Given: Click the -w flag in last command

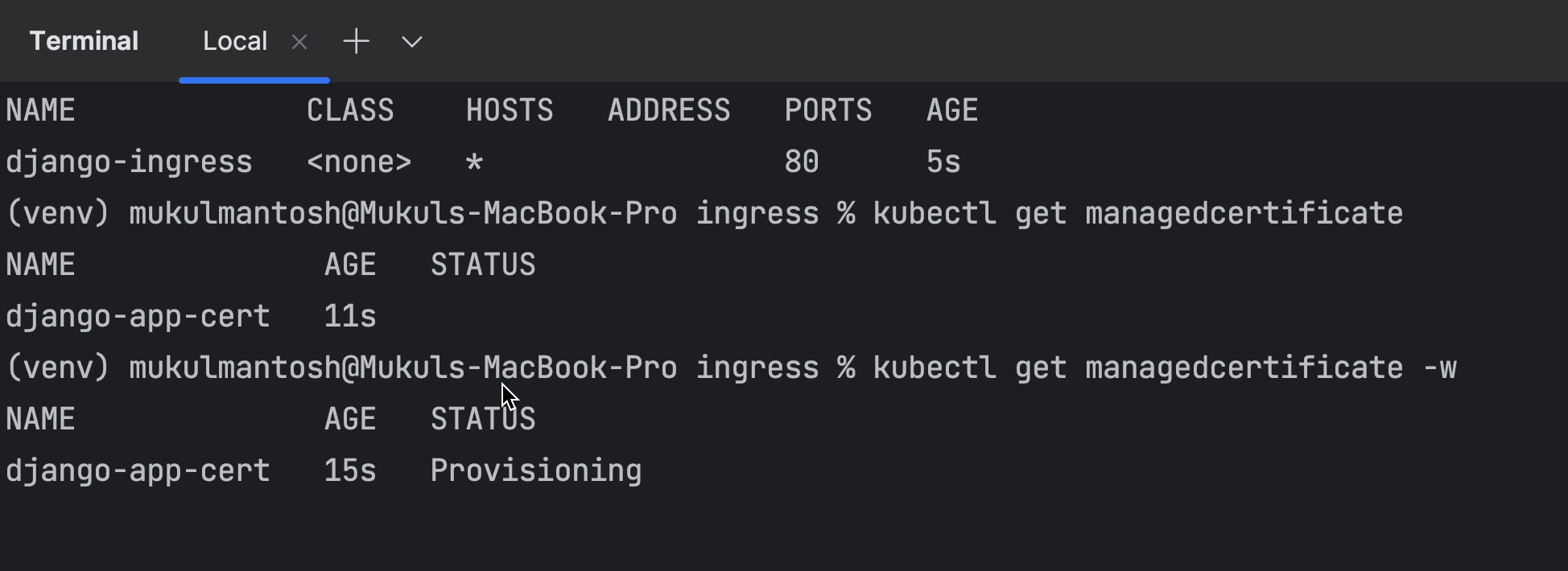Looking at the screenshot, I should click(1439, 368).
